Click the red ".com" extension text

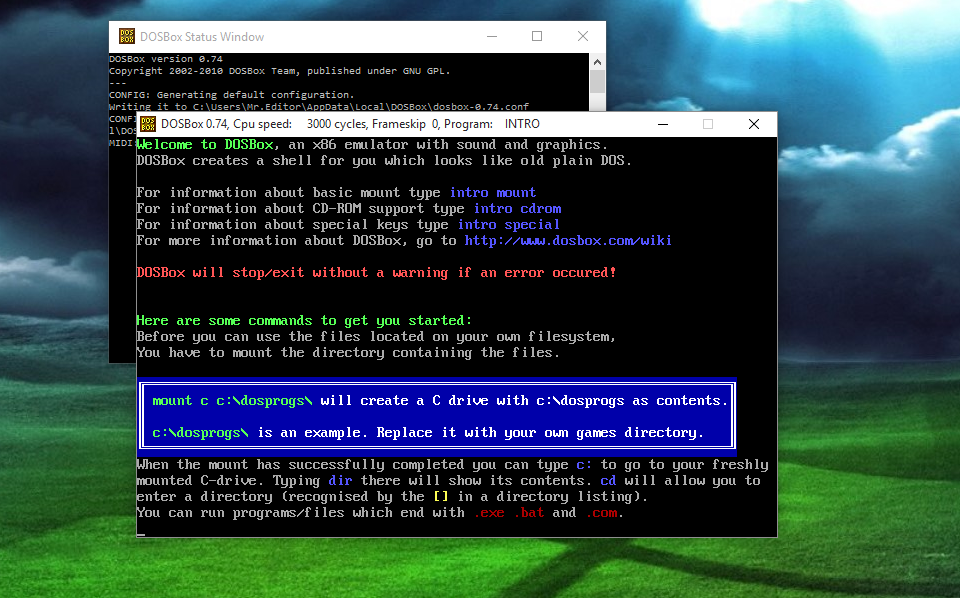(x=601, y=513)
